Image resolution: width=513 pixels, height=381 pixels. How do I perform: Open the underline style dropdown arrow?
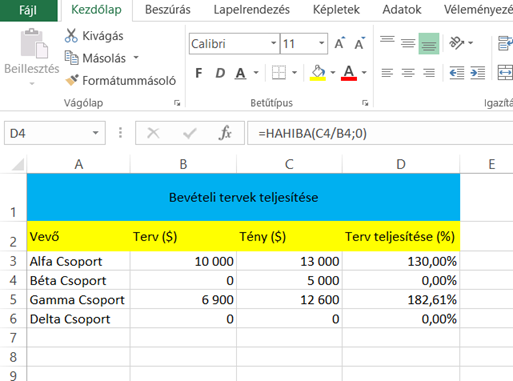[x=256, y=73]
